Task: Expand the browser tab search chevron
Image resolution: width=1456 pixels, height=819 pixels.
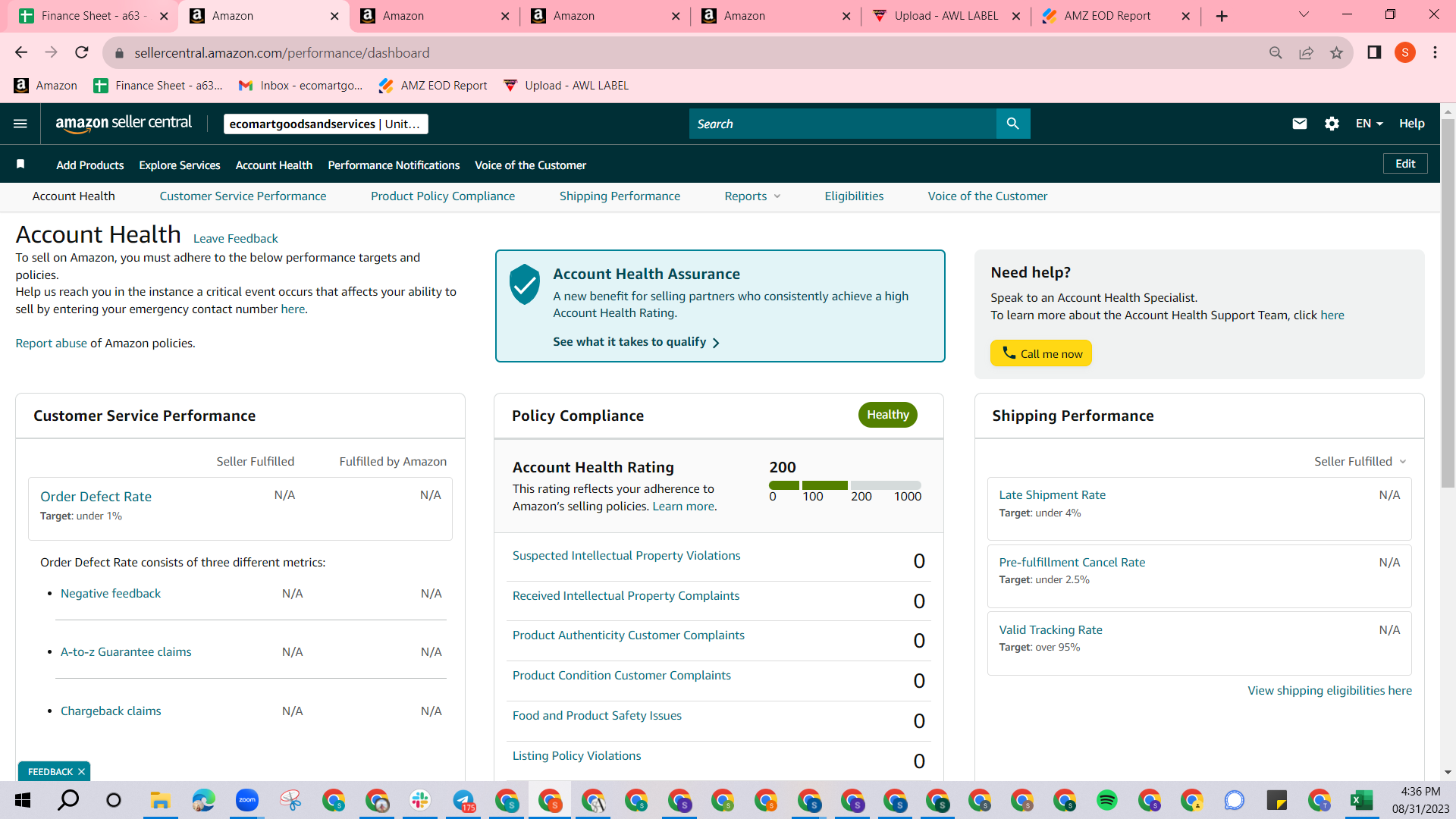Action: (1304, 15)
